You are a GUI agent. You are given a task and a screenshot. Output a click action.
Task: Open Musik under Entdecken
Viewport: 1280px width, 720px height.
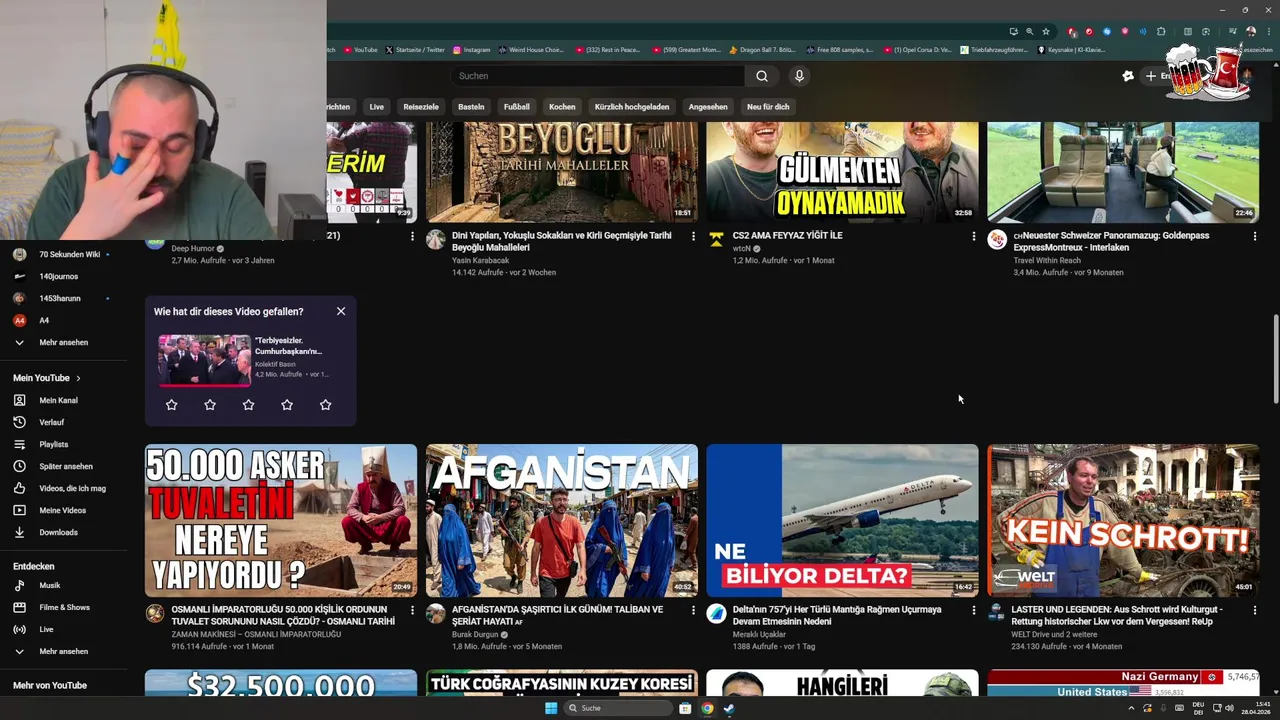pyautogui.click(x=50, y=585)
